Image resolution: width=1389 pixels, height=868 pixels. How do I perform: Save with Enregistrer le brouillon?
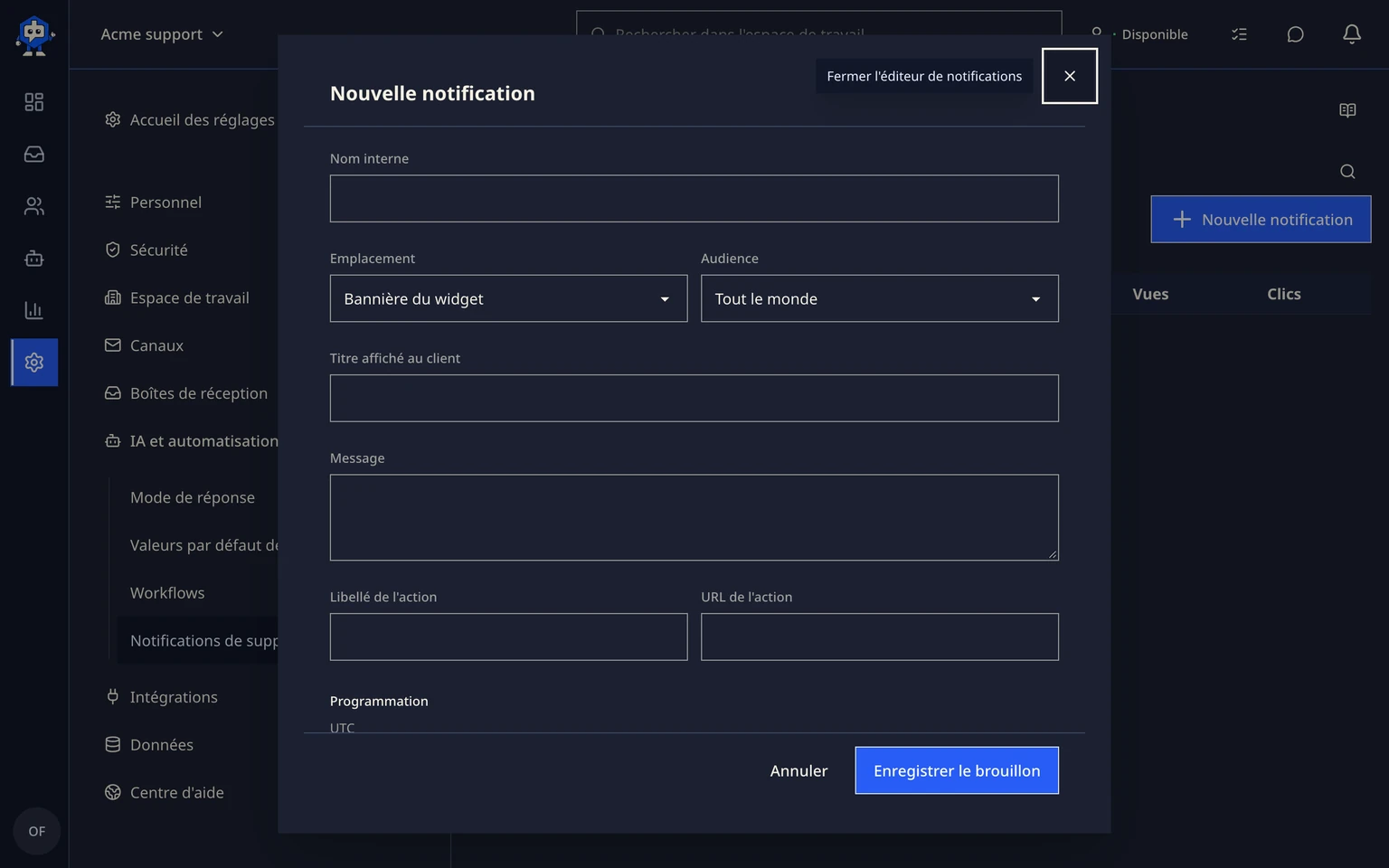(957, 770)
